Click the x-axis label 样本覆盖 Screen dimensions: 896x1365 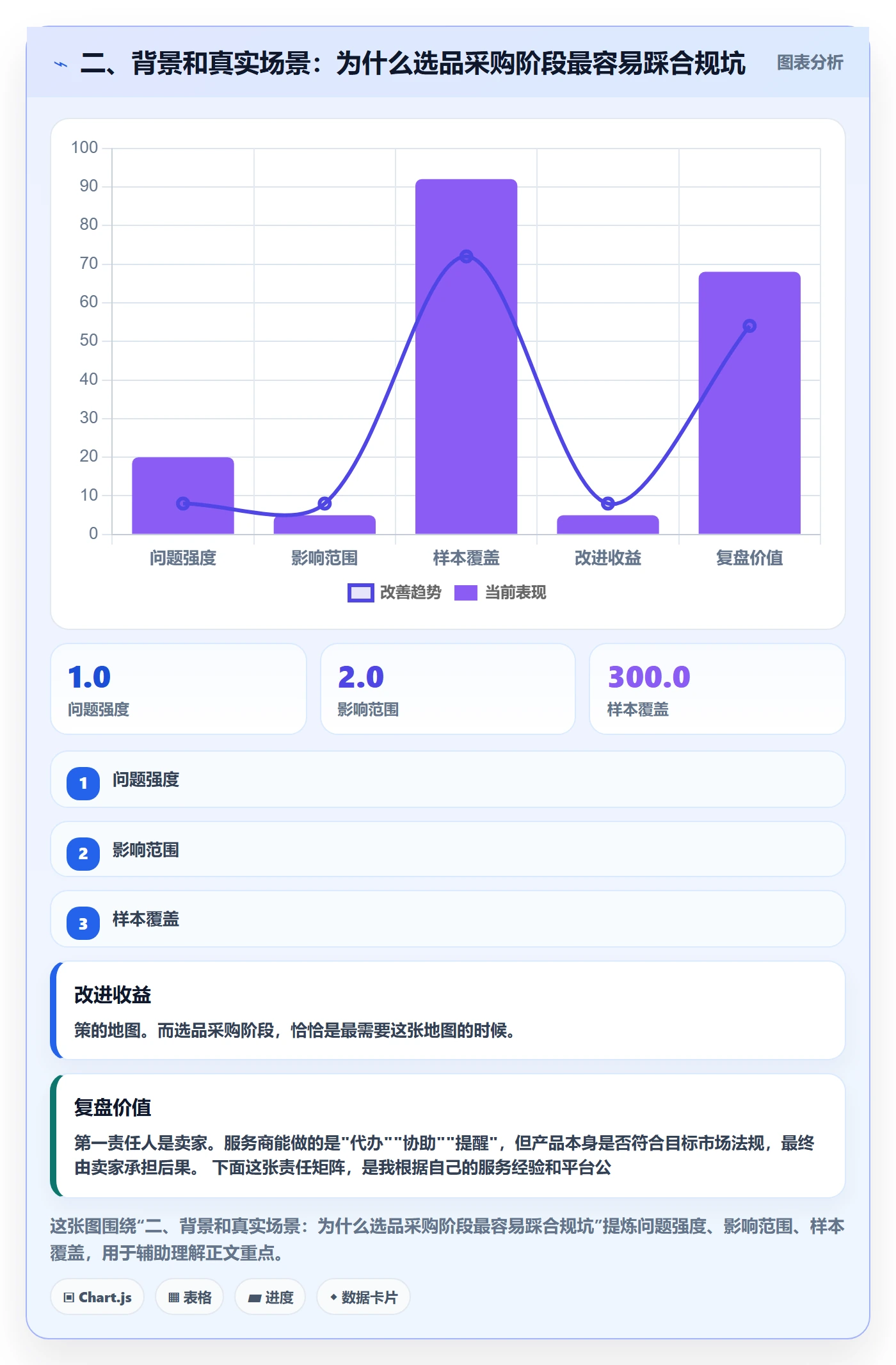pos(466,558)
